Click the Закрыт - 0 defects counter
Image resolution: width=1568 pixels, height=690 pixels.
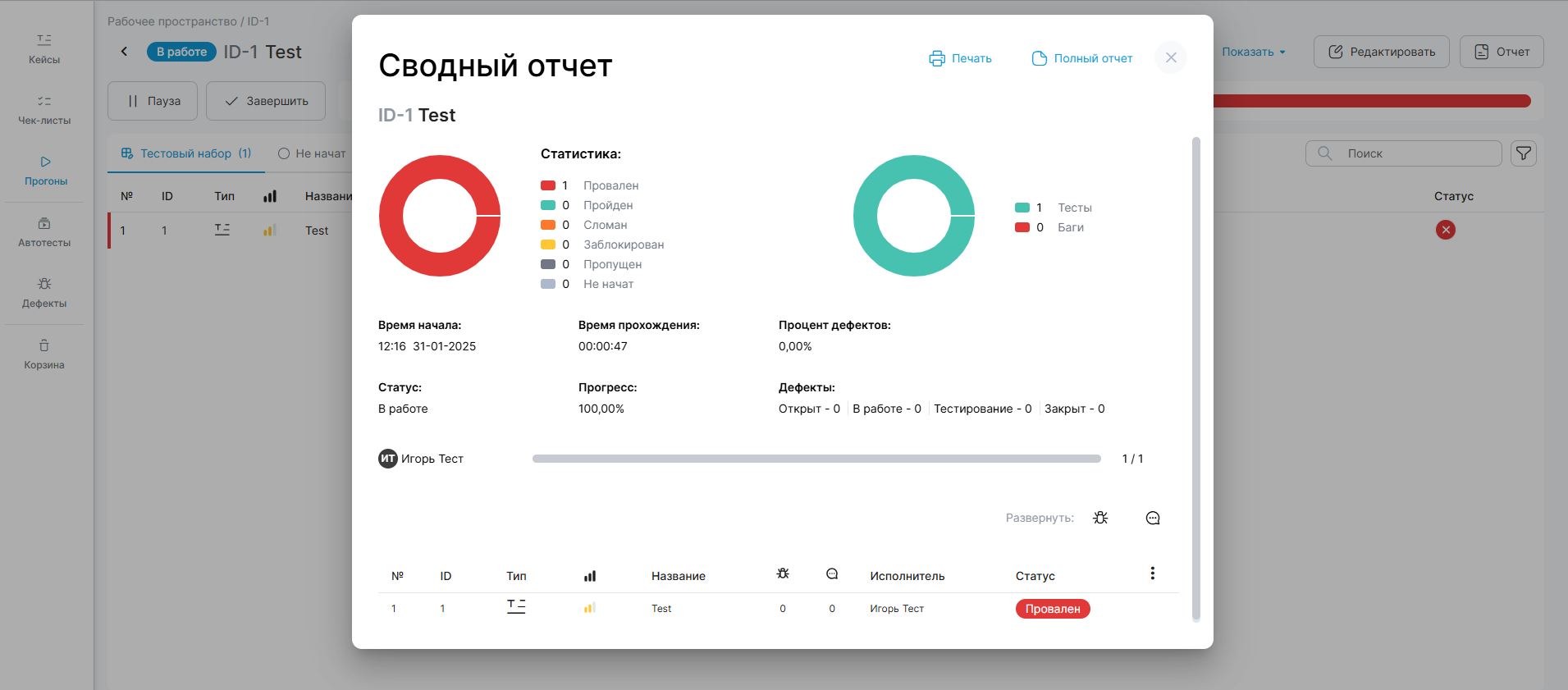point(1075,409)
